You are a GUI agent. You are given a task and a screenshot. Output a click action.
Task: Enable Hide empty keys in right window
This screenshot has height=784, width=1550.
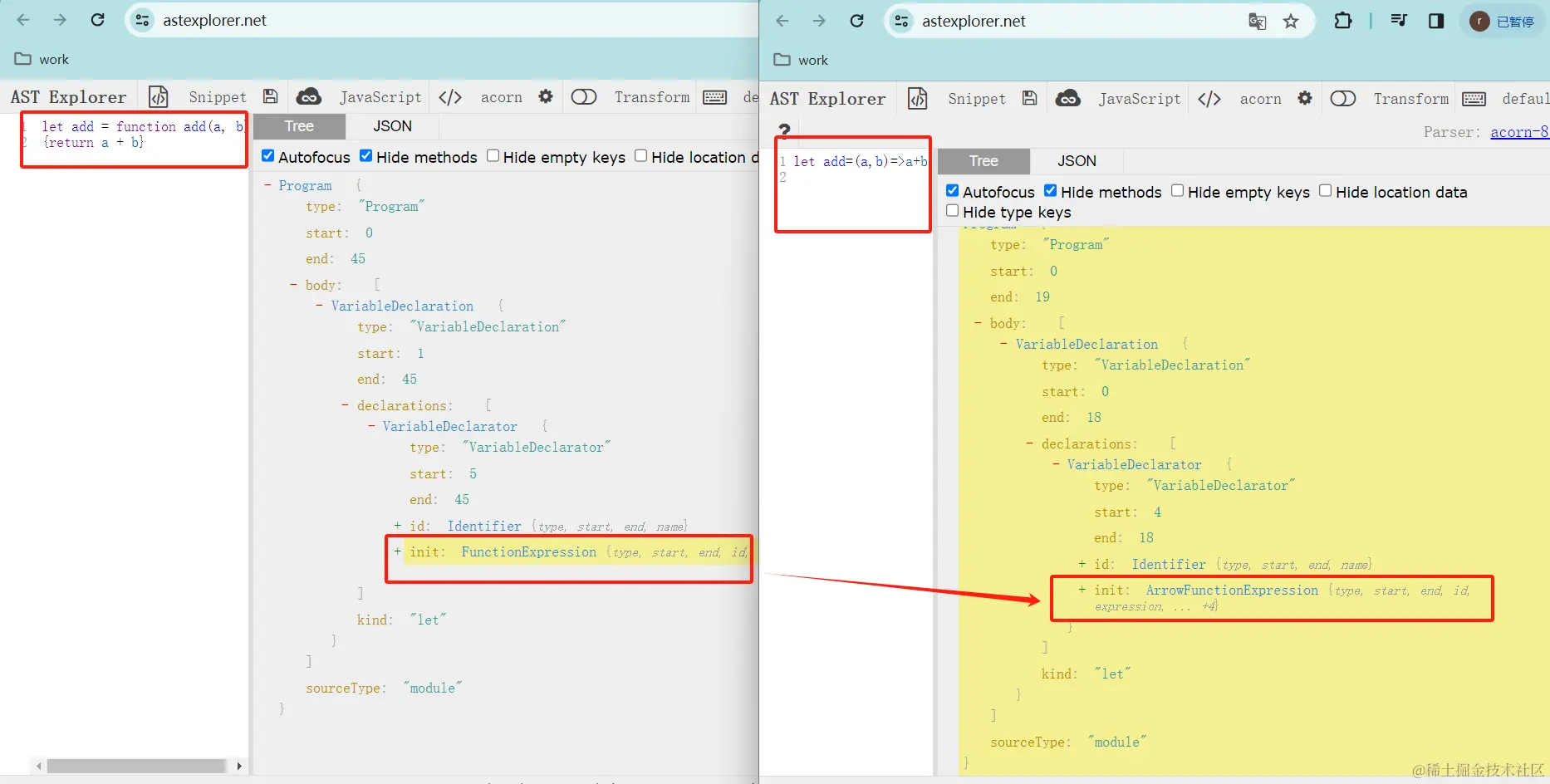pos(1177,191)
